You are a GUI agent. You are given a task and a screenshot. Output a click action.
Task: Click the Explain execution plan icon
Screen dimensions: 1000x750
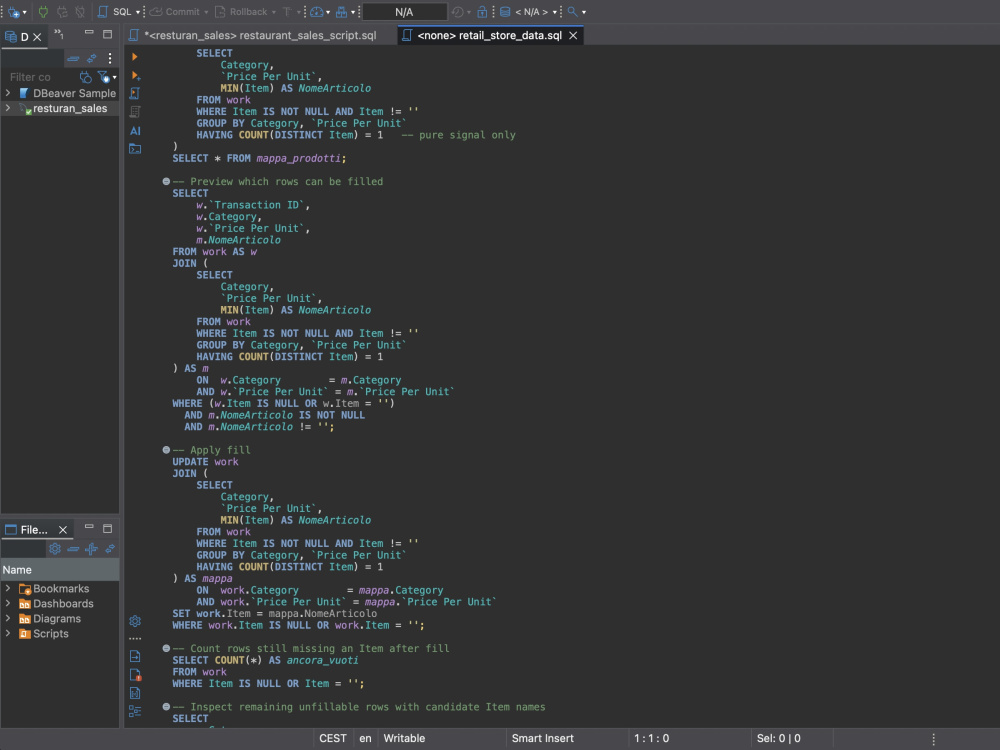click(135, 112)
